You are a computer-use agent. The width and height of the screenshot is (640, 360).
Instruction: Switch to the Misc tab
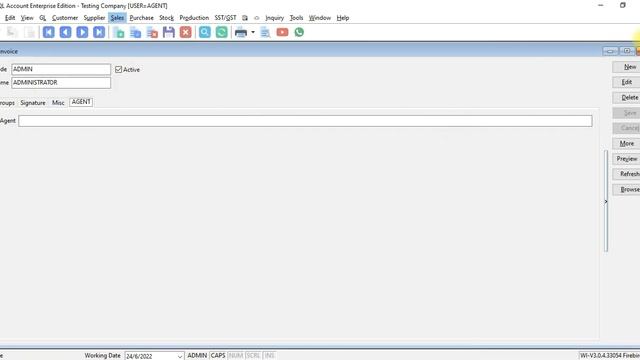pos(58,103)
